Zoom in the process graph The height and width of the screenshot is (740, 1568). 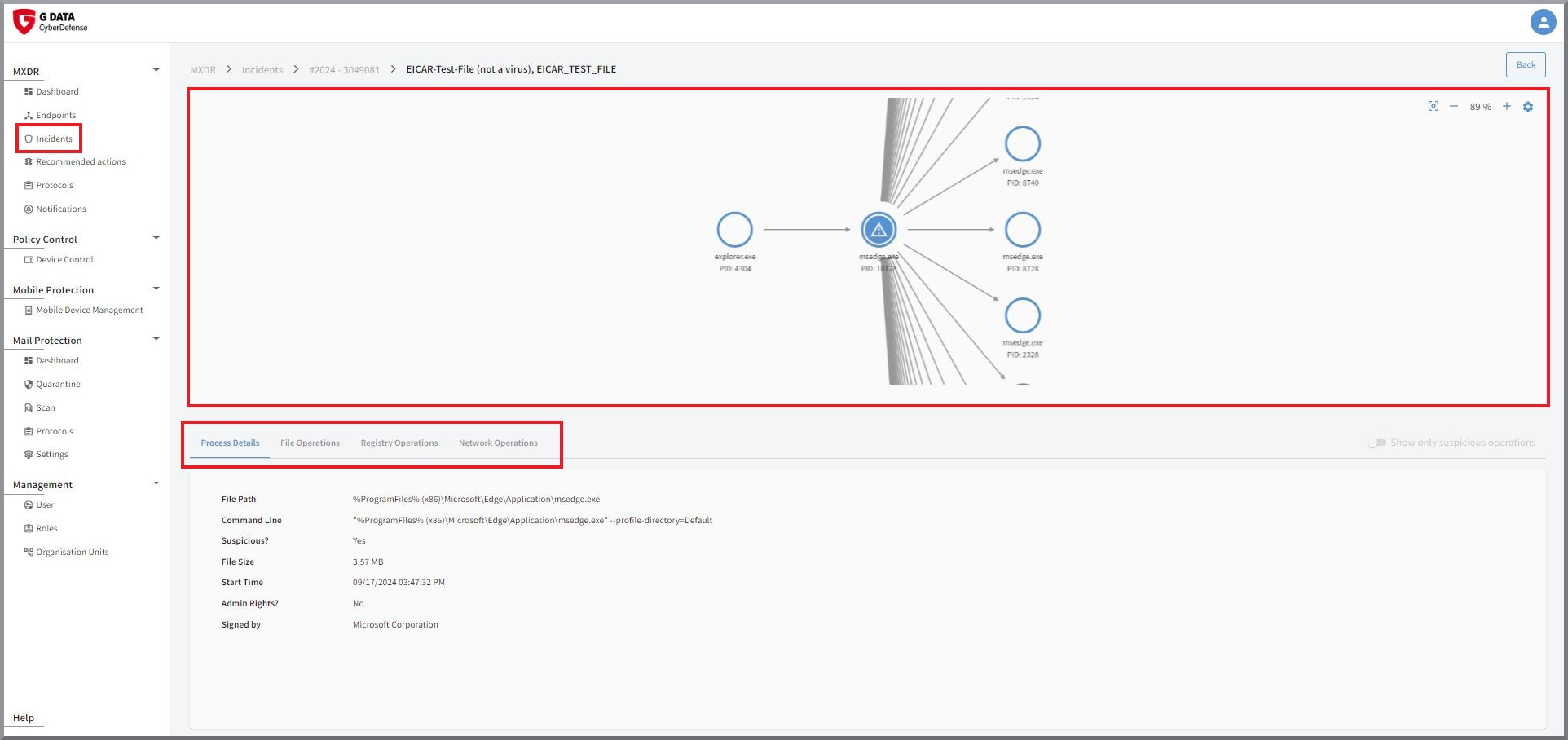pos(1507,107)
